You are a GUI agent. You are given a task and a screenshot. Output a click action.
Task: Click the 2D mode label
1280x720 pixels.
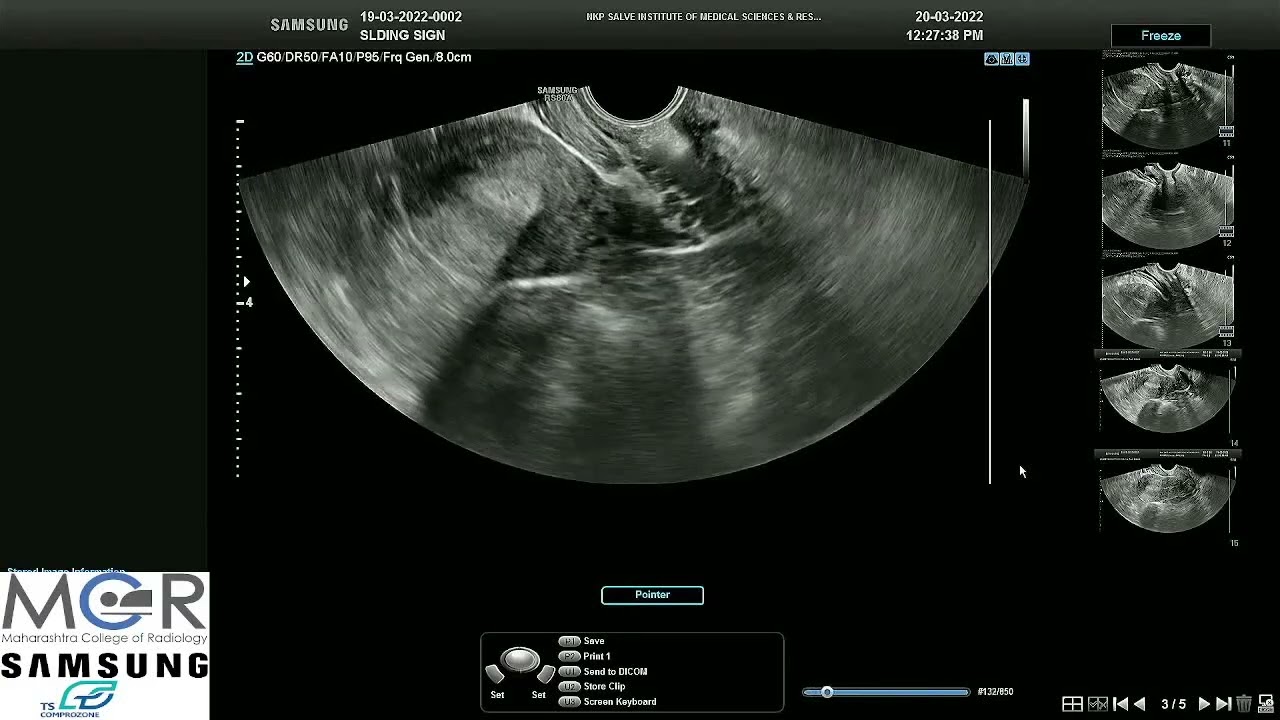click(244, 57)
